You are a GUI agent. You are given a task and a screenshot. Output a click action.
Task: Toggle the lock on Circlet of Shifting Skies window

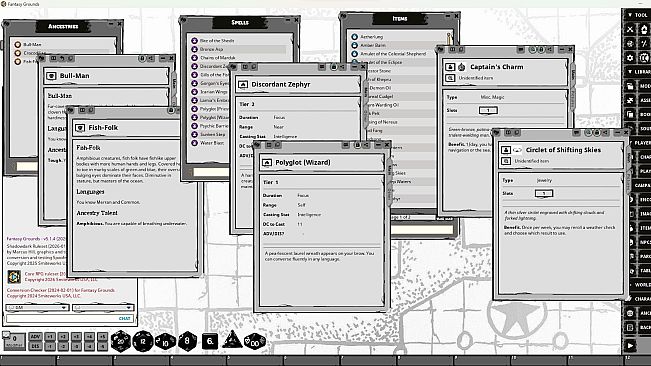point(597,132)
